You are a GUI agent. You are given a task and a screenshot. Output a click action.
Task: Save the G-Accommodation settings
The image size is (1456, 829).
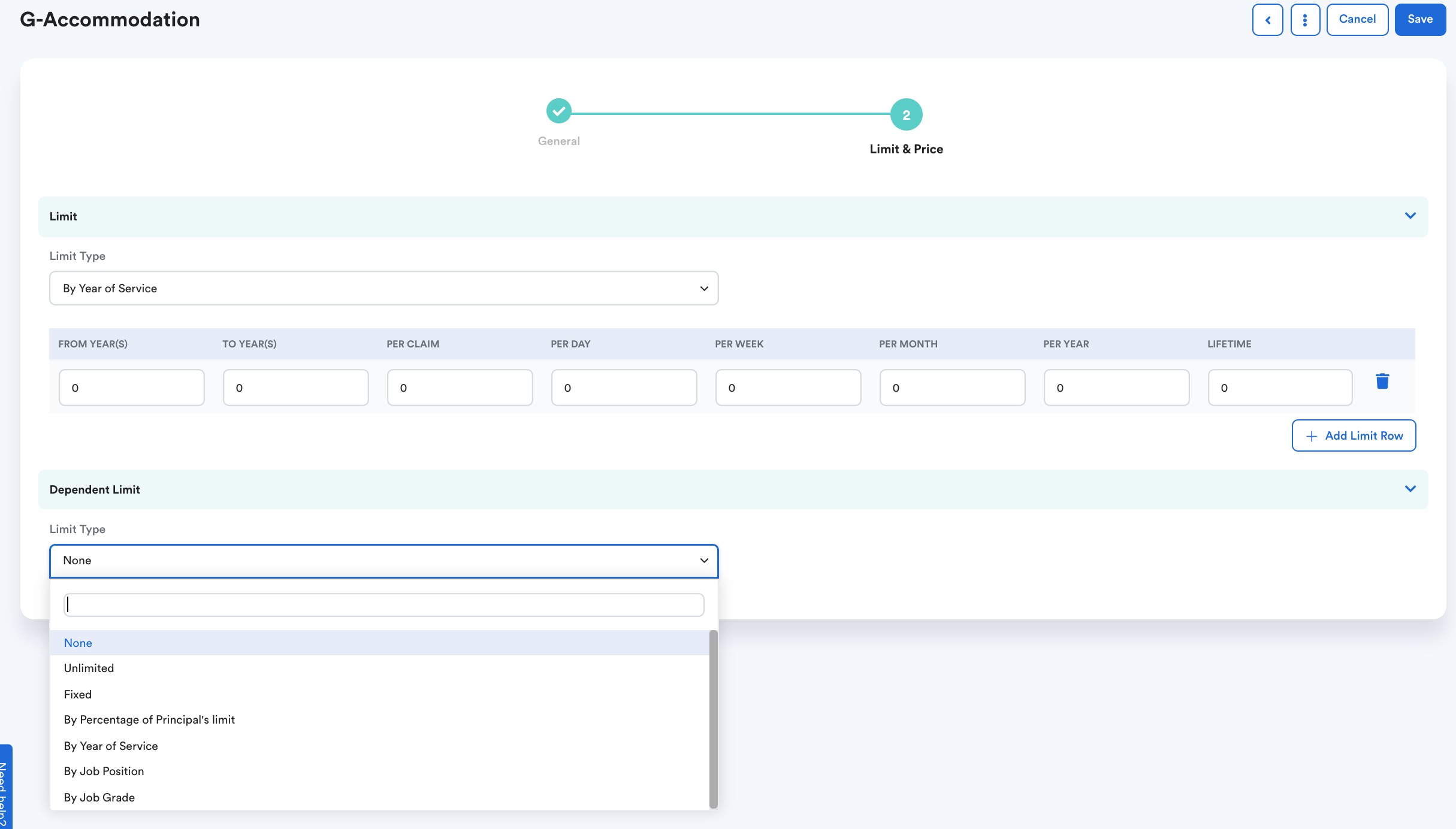pyautogui.click(x=1420, y=20)
